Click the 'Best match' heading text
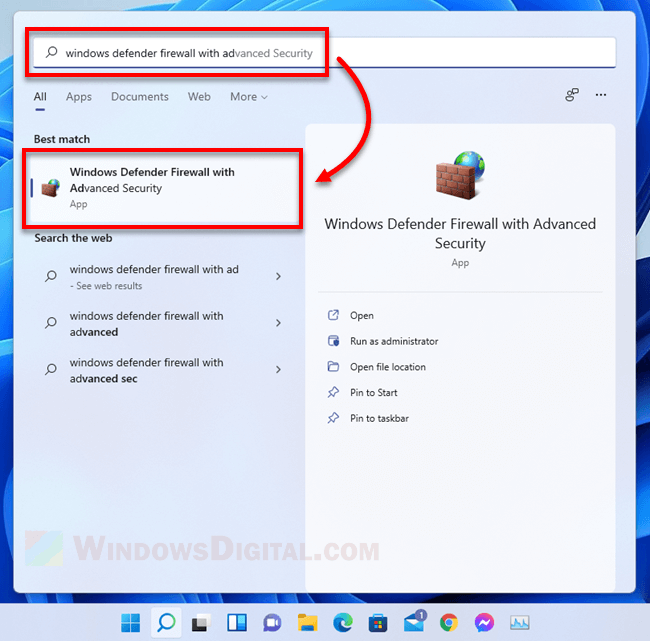The height and width of the screenshot is (641, 650). tap(62, 139)
